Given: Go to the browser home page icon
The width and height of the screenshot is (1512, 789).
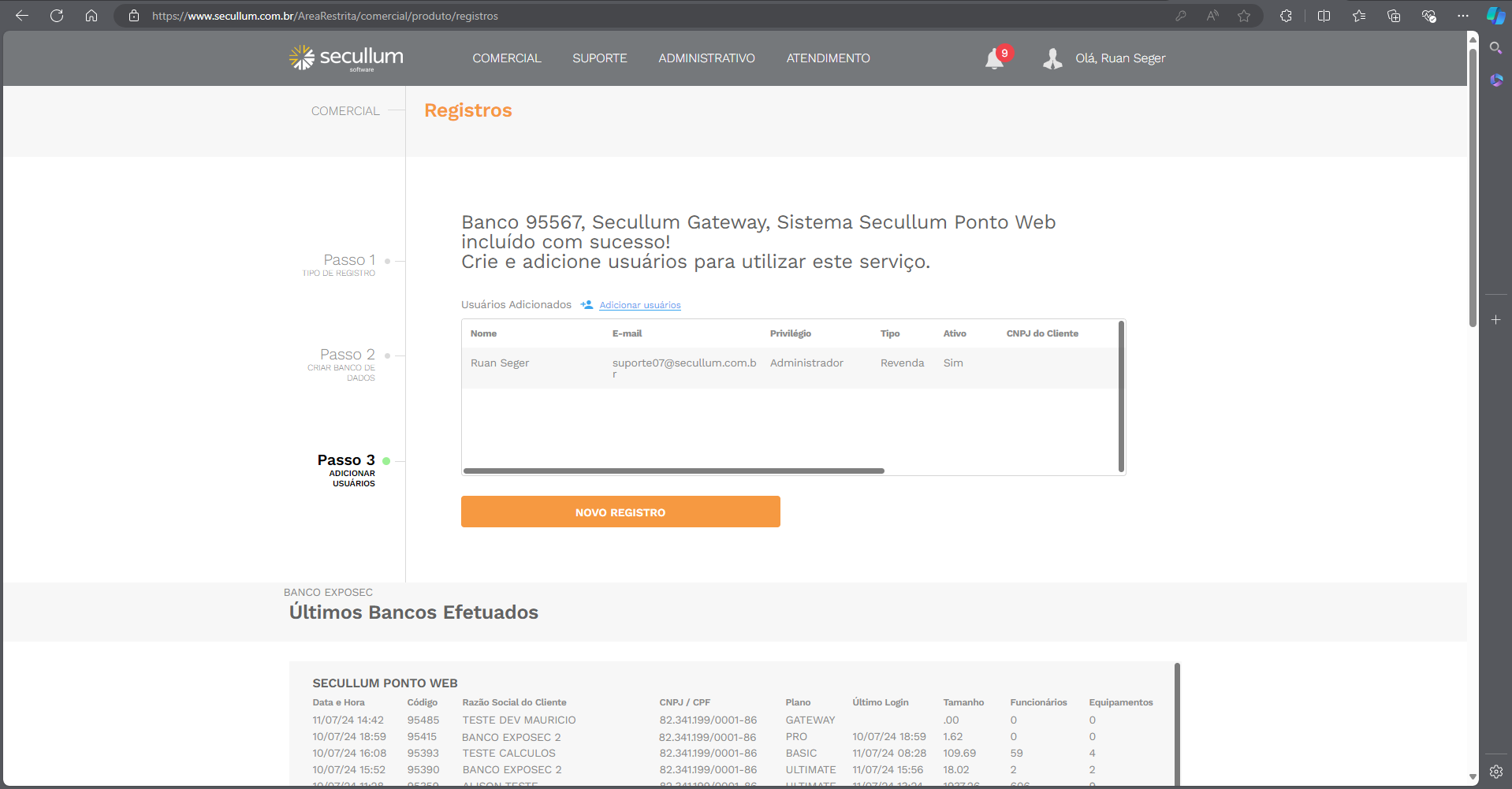Looking at the screenshot, I should [91, 16].
